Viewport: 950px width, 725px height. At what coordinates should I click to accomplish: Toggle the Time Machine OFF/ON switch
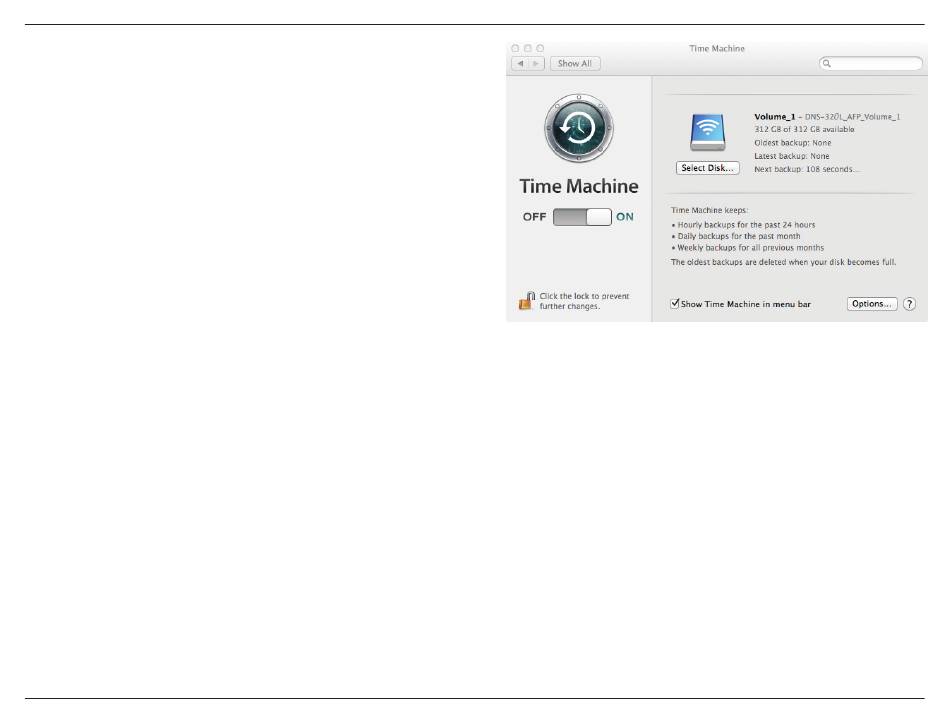(582, 217)
